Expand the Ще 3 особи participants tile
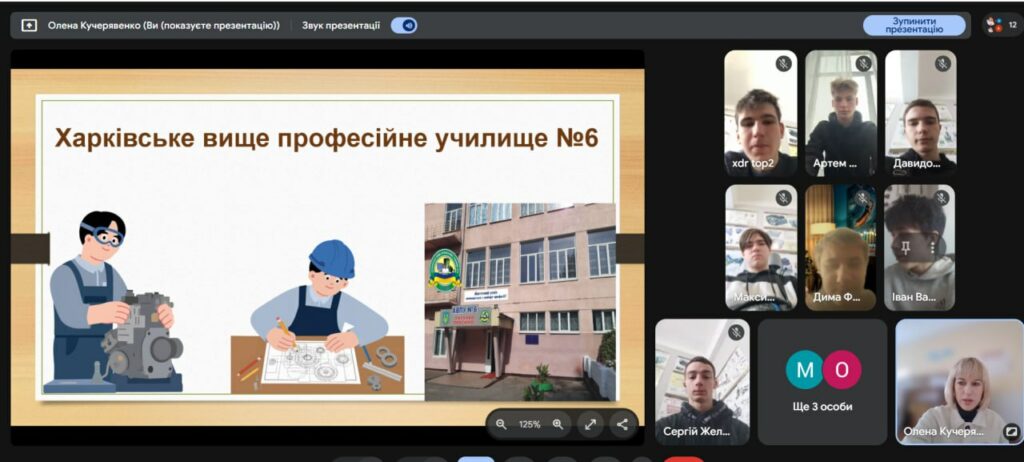Image resolution: width=1024 pixels, height=462 pixels. tap(822, 382)
